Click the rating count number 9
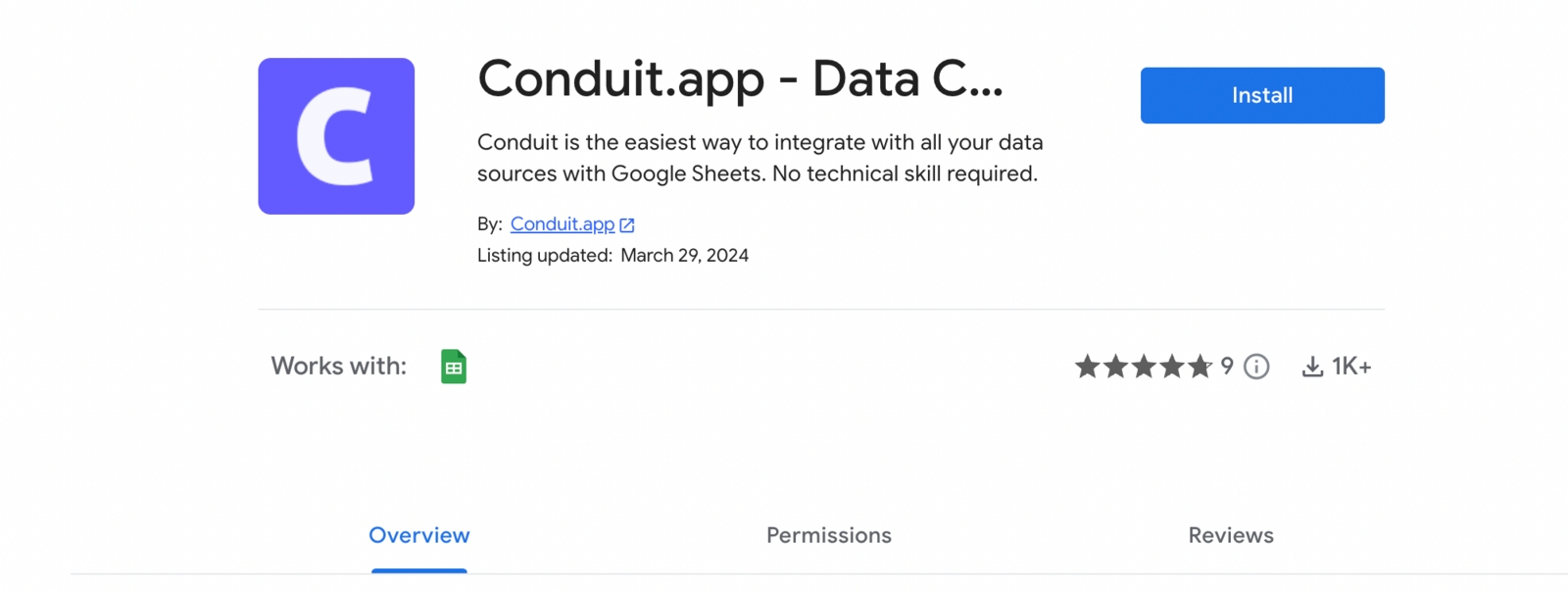The height and width of the screenshot is (592, 1568). (1227, 366)
